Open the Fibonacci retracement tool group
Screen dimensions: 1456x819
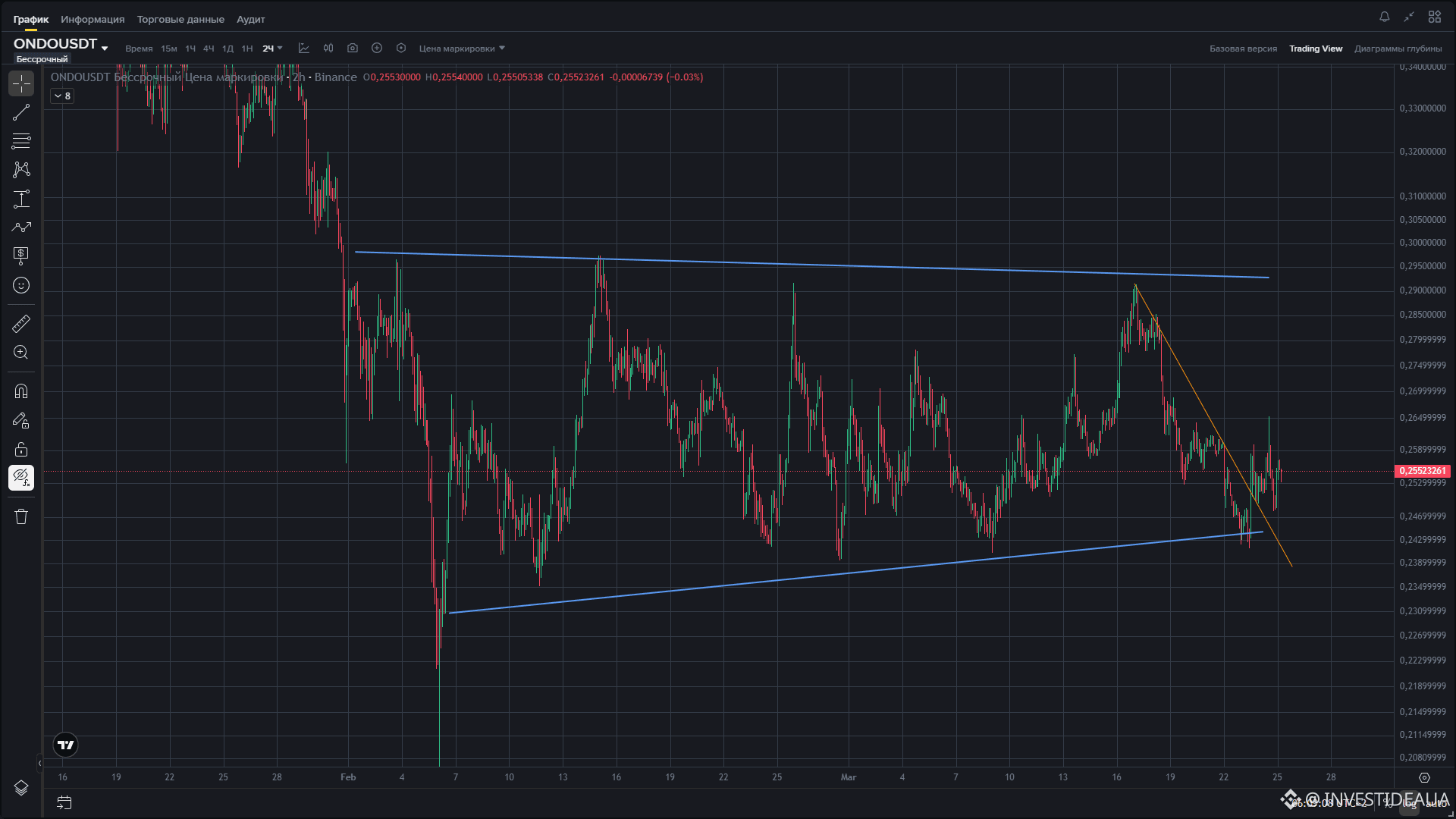click(21, 141)
